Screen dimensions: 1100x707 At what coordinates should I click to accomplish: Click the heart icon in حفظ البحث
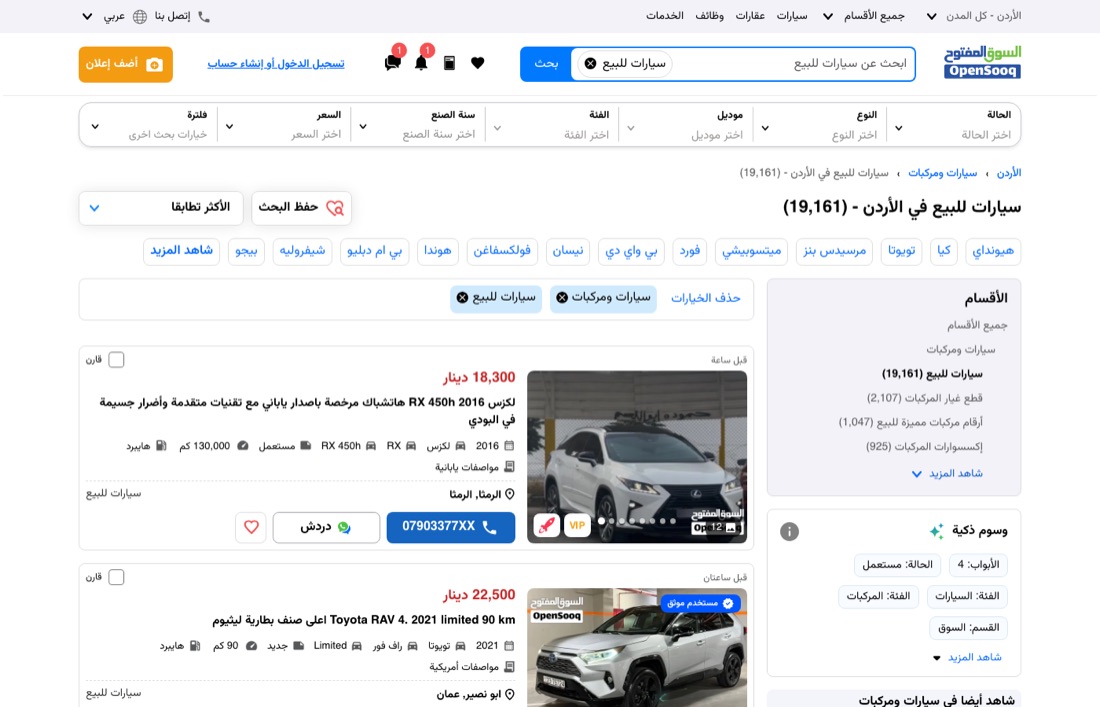click(335, 208)
